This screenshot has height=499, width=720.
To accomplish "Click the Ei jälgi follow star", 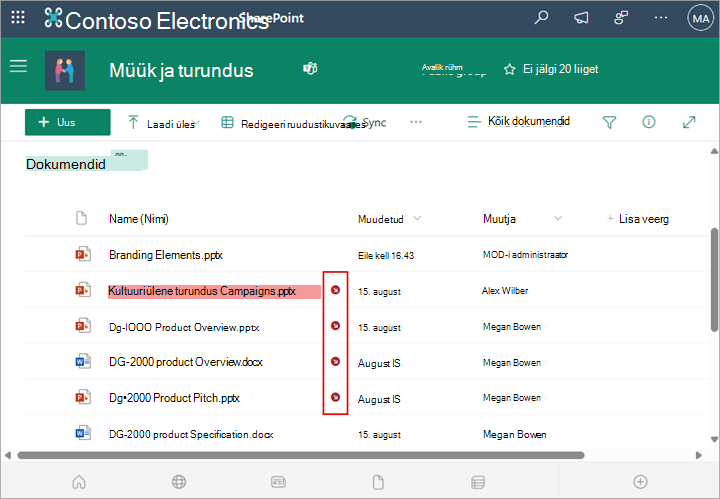I will tap(509, 69).
